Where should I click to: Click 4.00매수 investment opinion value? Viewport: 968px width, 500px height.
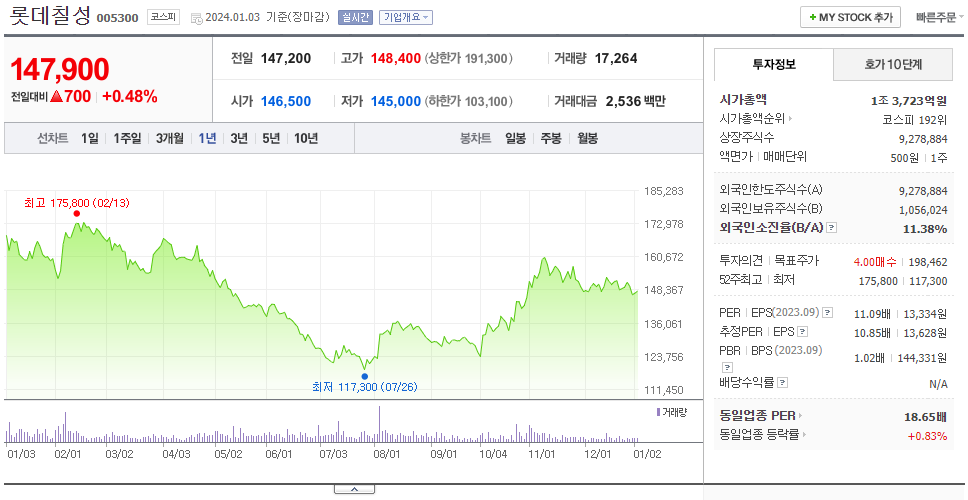(x=875, y=262)
